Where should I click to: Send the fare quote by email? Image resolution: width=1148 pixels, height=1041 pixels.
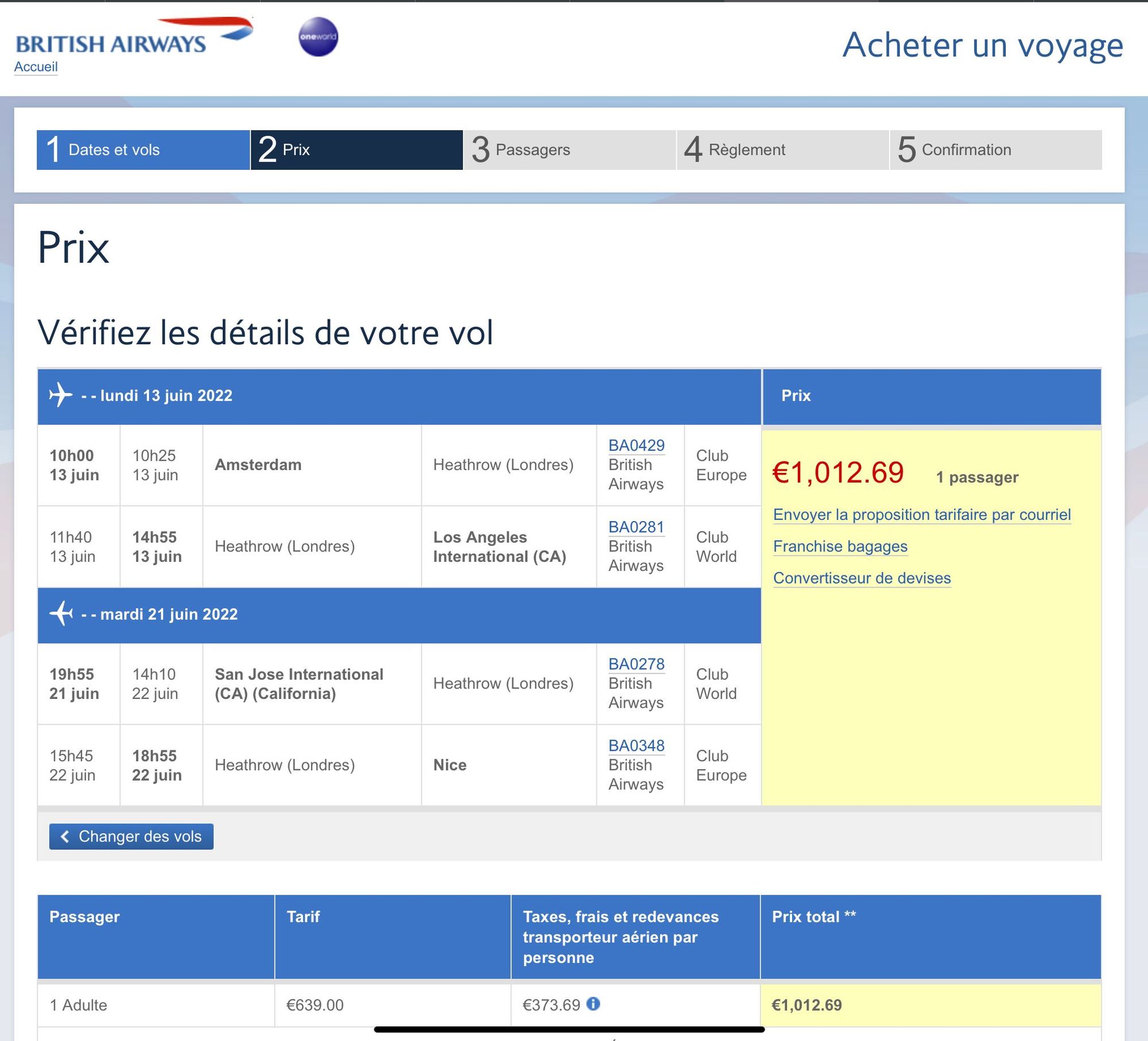coord(922,515)
